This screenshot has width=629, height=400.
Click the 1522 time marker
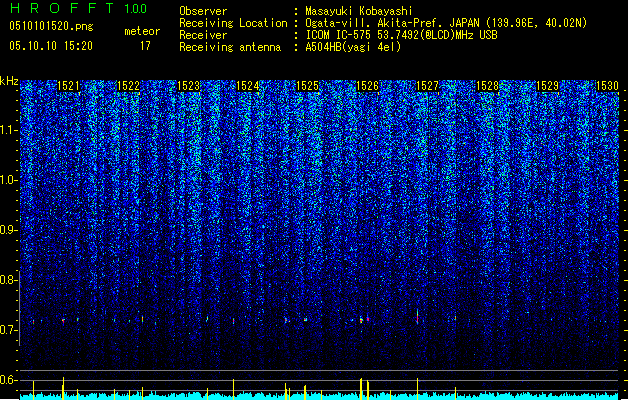[x=128, y=86]
